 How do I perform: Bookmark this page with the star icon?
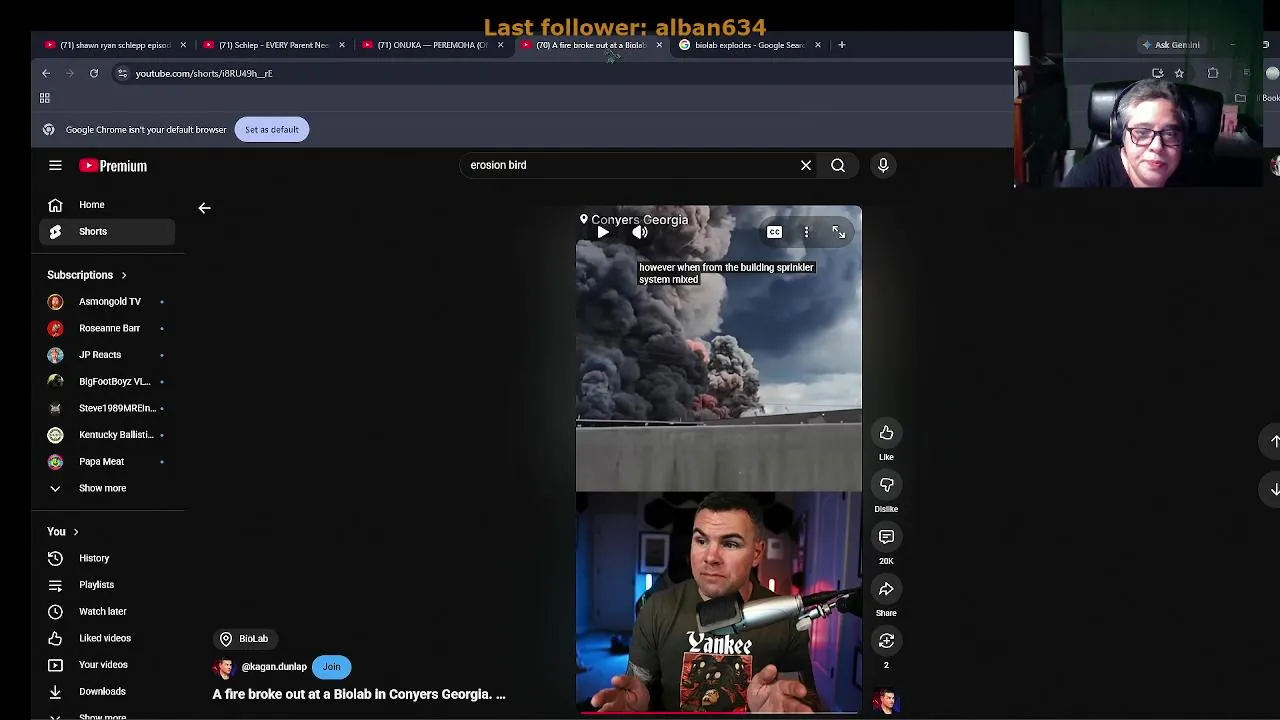pyautogui.click(x=1179, y=73)
